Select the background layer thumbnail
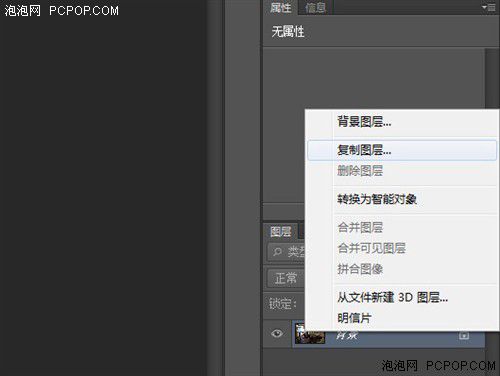 click(x=310, y=333)
